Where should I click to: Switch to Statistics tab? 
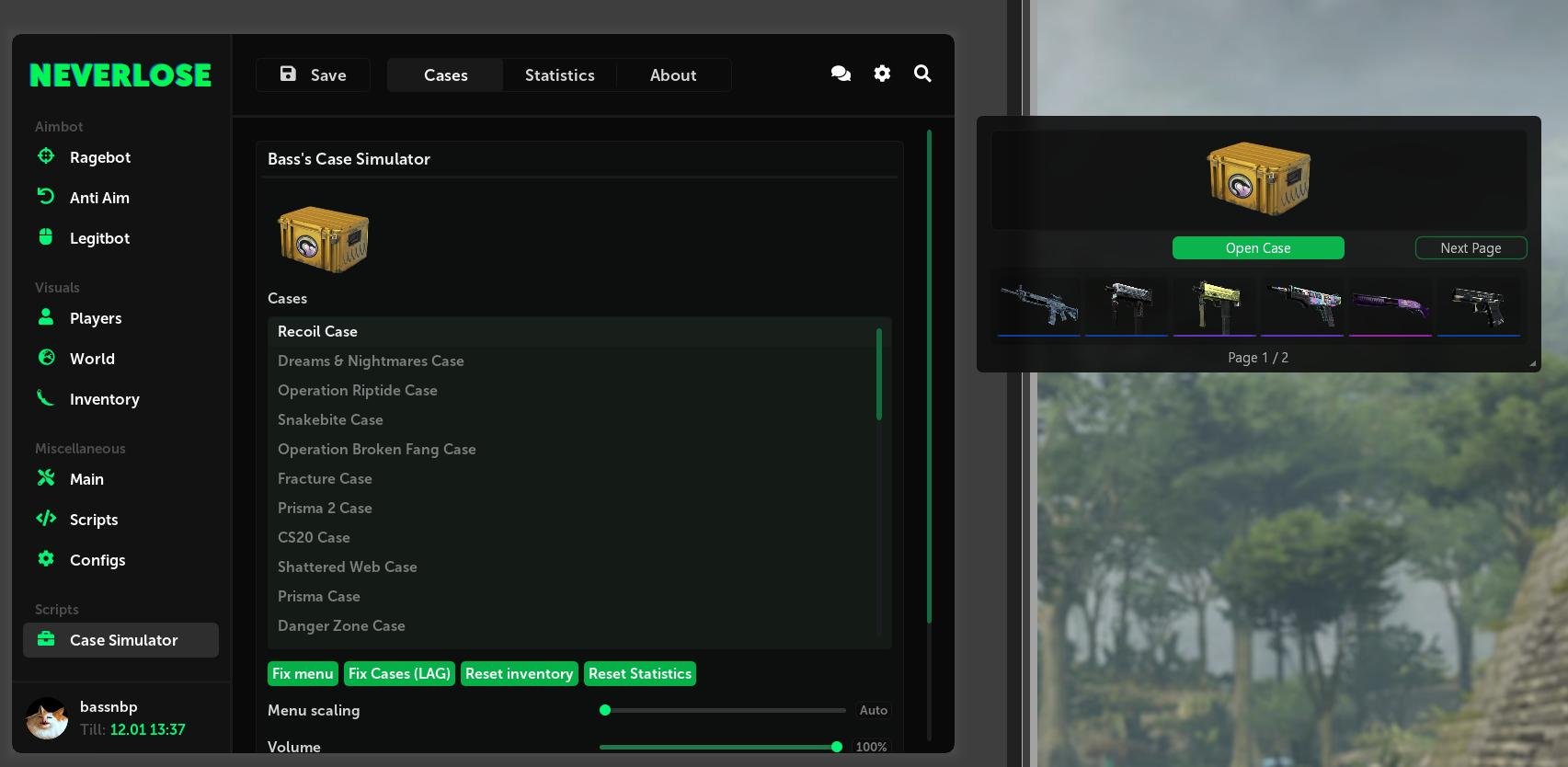tap(559, 75)
